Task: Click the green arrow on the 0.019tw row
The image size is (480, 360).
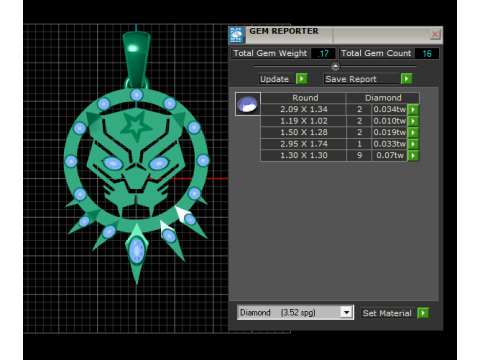Action: (413, 132)
